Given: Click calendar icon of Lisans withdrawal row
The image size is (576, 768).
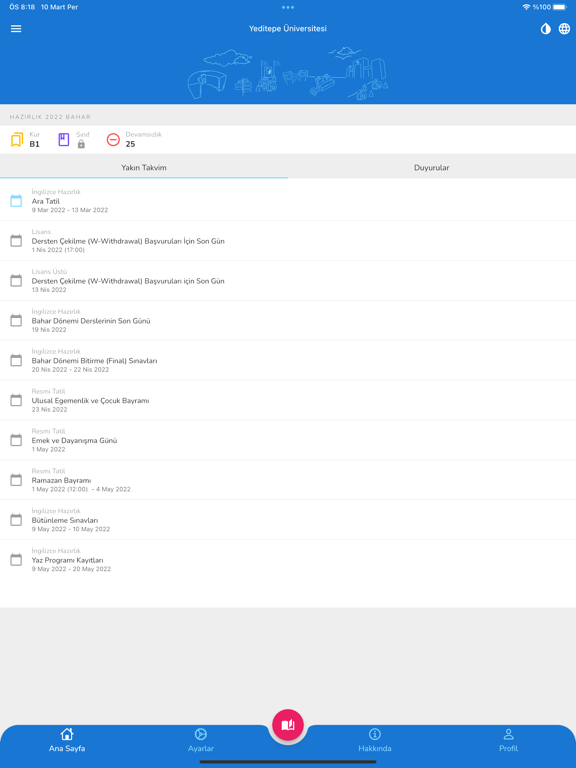Looking at the screenshot, I should coord(16,240).
